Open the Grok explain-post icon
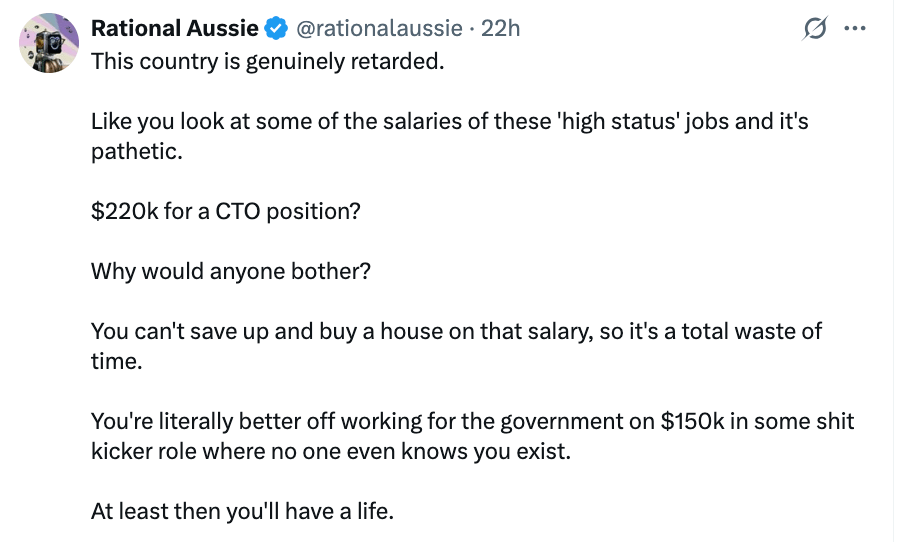Viewport: 914px width, 542px height. (x=816, y=29)
